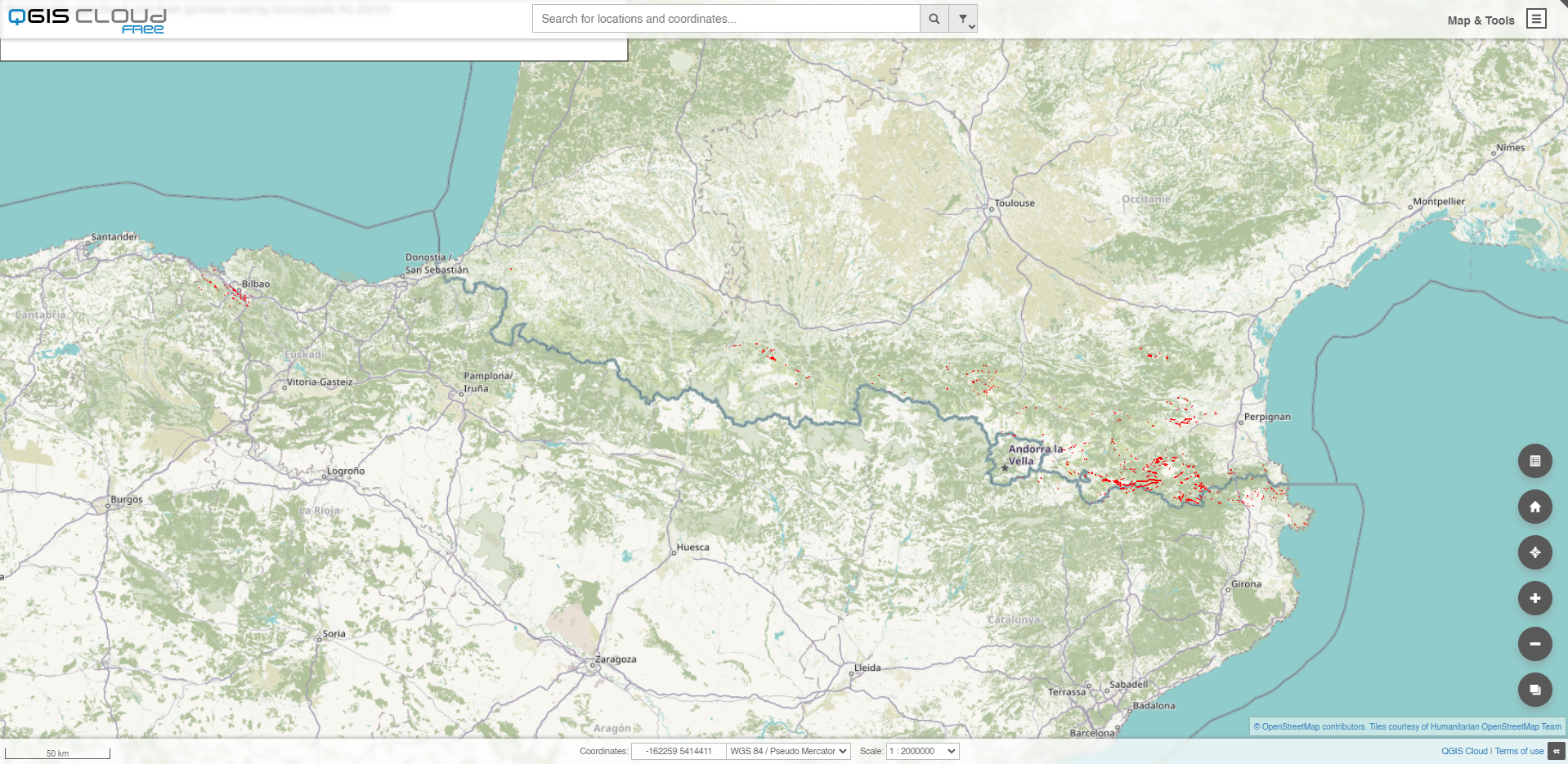
Task: Open the attribute table round button
Action: [1534, 461]
